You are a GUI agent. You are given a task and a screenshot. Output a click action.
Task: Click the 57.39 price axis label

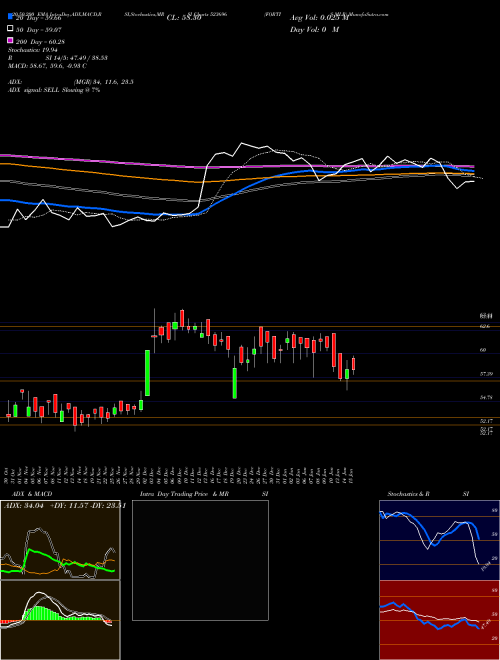point(486,373)
